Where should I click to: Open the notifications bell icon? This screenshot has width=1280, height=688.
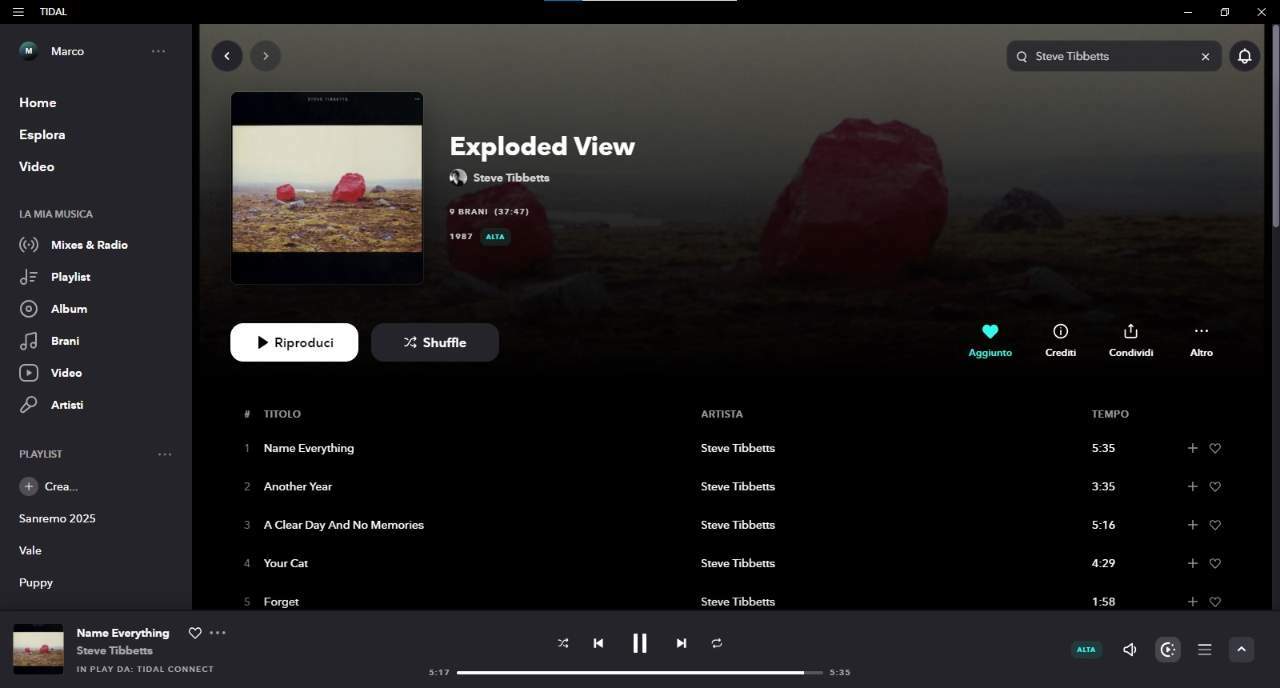1244,56
